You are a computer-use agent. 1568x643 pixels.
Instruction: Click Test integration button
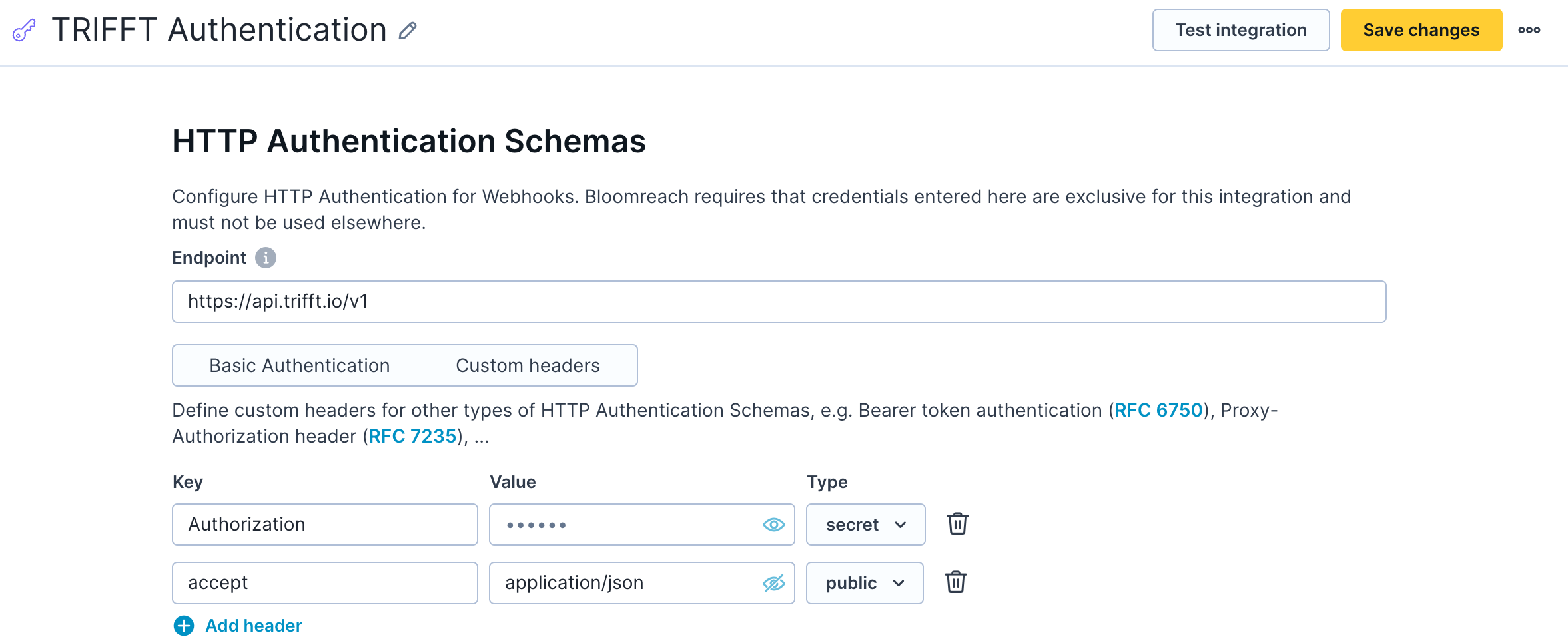(1241, 30)
